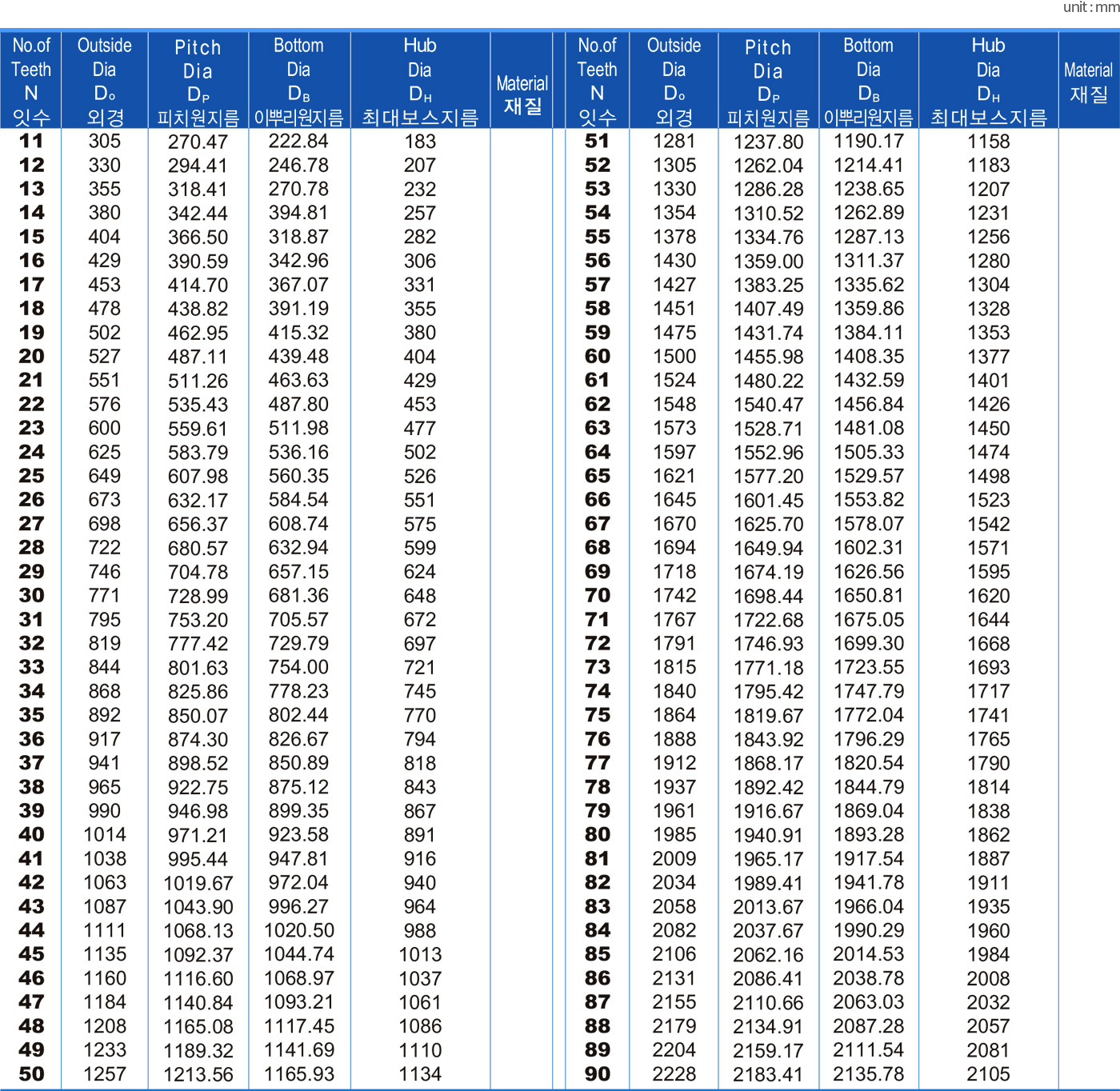Image resolution: width=1120 pixels, height=1091 pixels.
Task: Click pitch diameter value 462.95
Action: [x=198, y=333]
